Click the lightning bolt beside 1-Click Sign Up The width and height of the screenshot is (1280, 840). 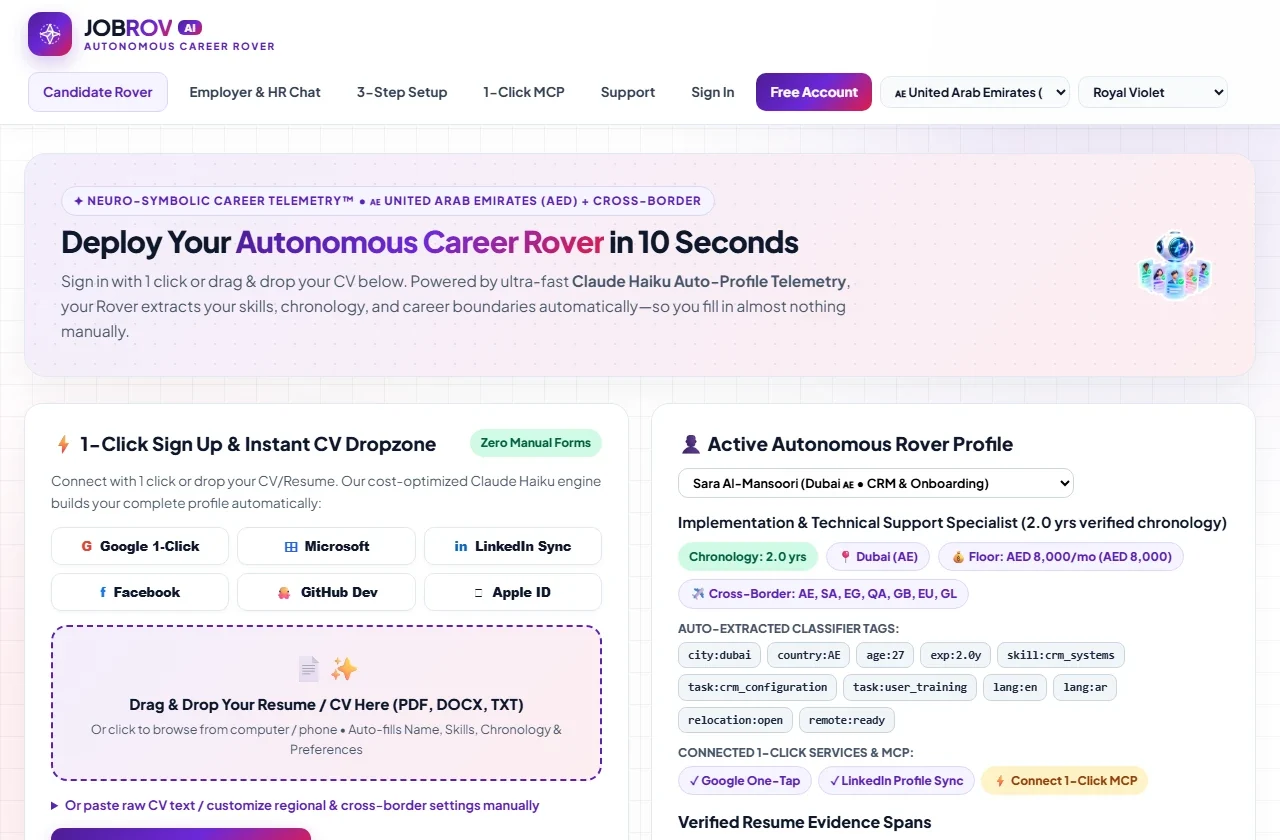coord(63,444)
